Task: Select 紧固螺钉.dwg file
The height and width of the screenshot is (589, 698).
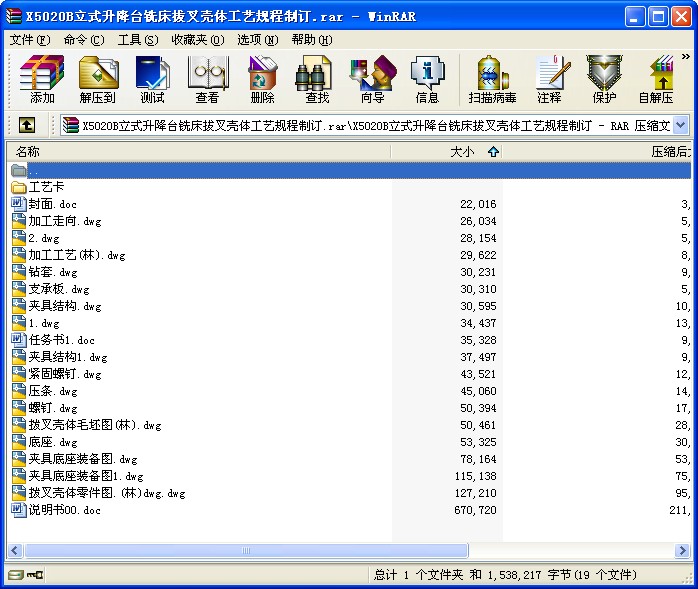Action: click(x=57, y=374)
